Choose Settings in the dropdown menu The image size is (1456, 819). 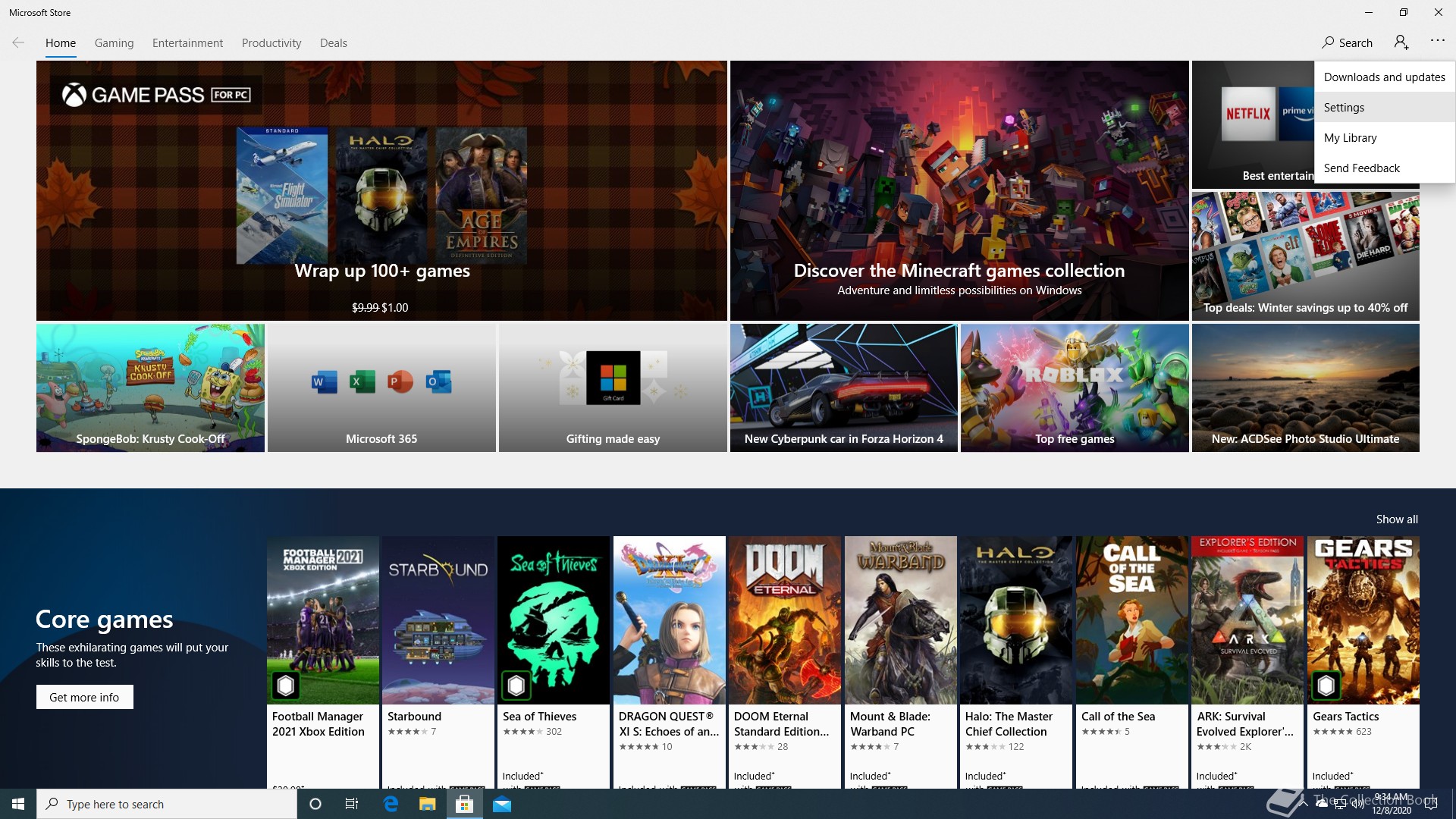1385,107
